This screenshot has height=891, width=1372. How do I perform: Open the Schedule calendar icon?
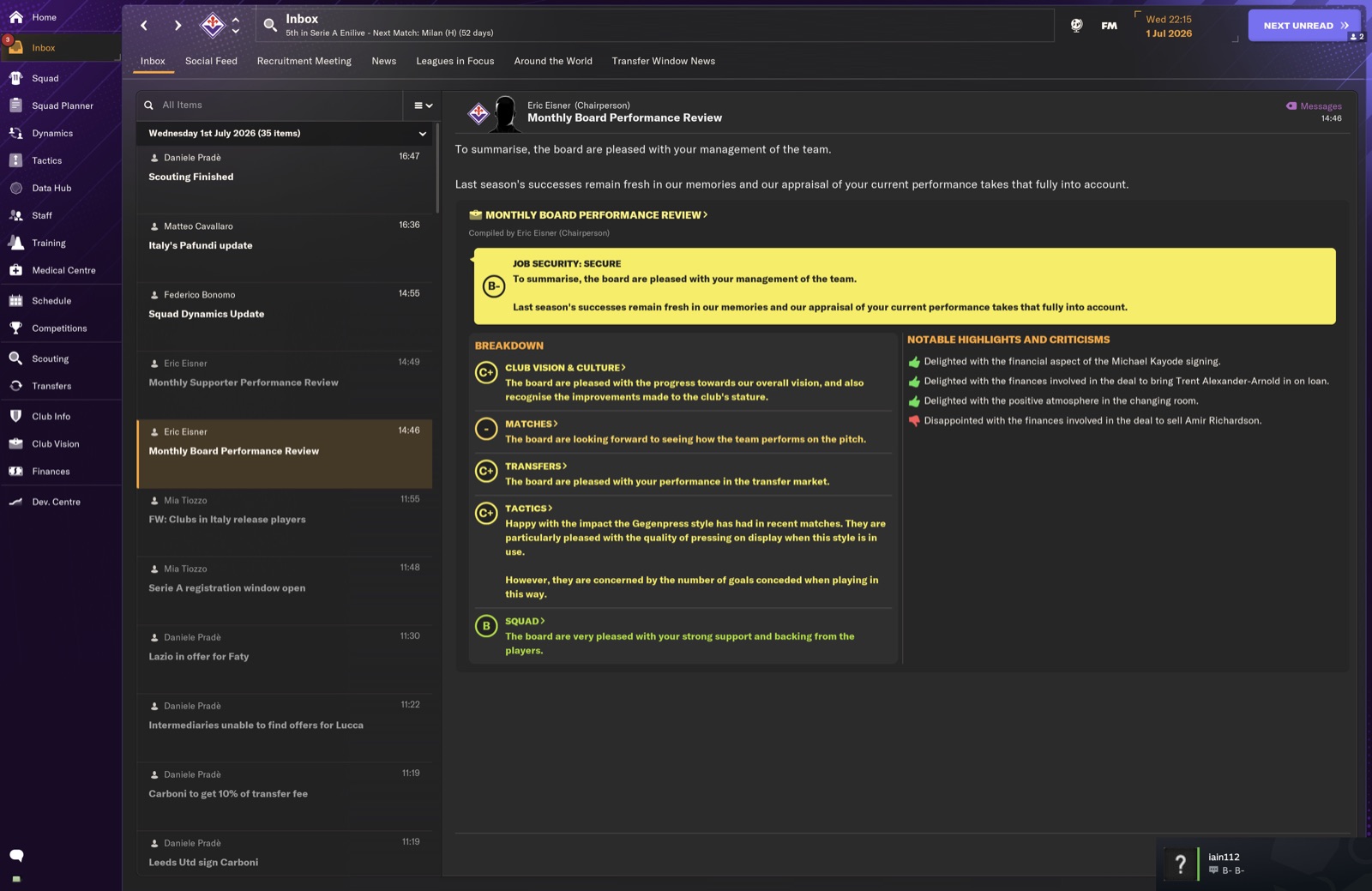(x=15, y=301)
